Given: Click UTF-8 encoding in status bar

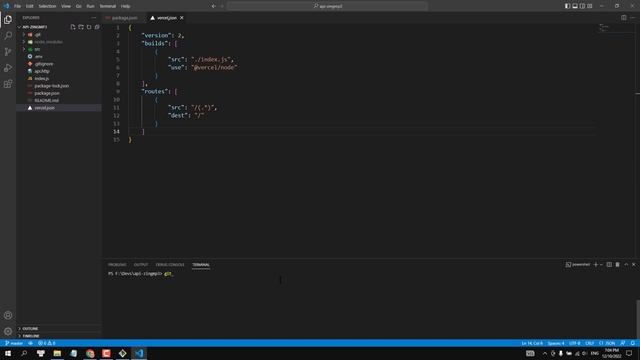Looking at the screenshot, I should (x=575, y=343).
